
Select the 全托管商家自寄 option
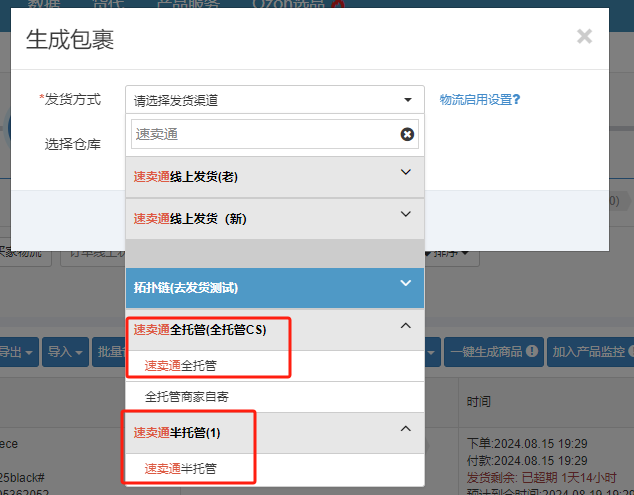point(275,397)
